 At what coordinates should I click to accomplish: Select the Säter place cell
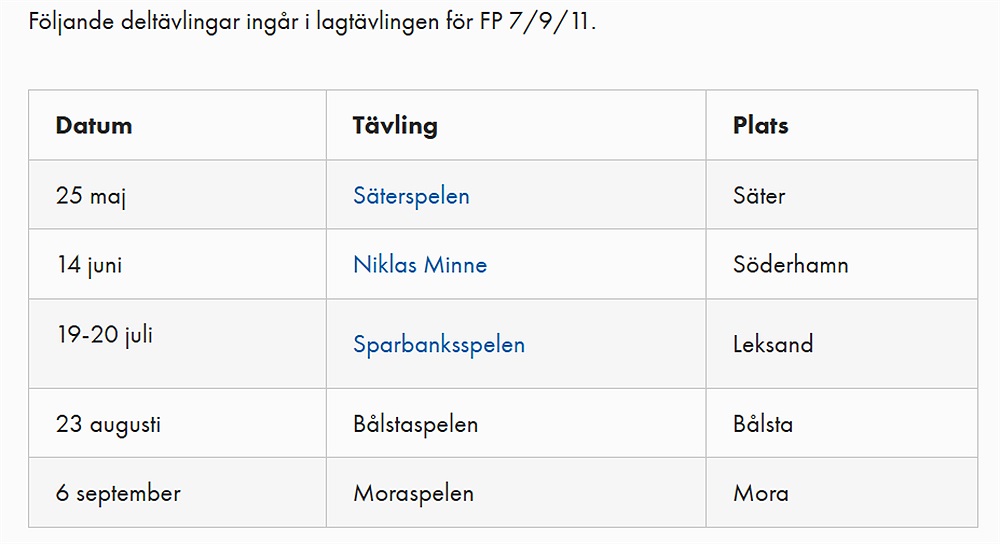point(759,196)
